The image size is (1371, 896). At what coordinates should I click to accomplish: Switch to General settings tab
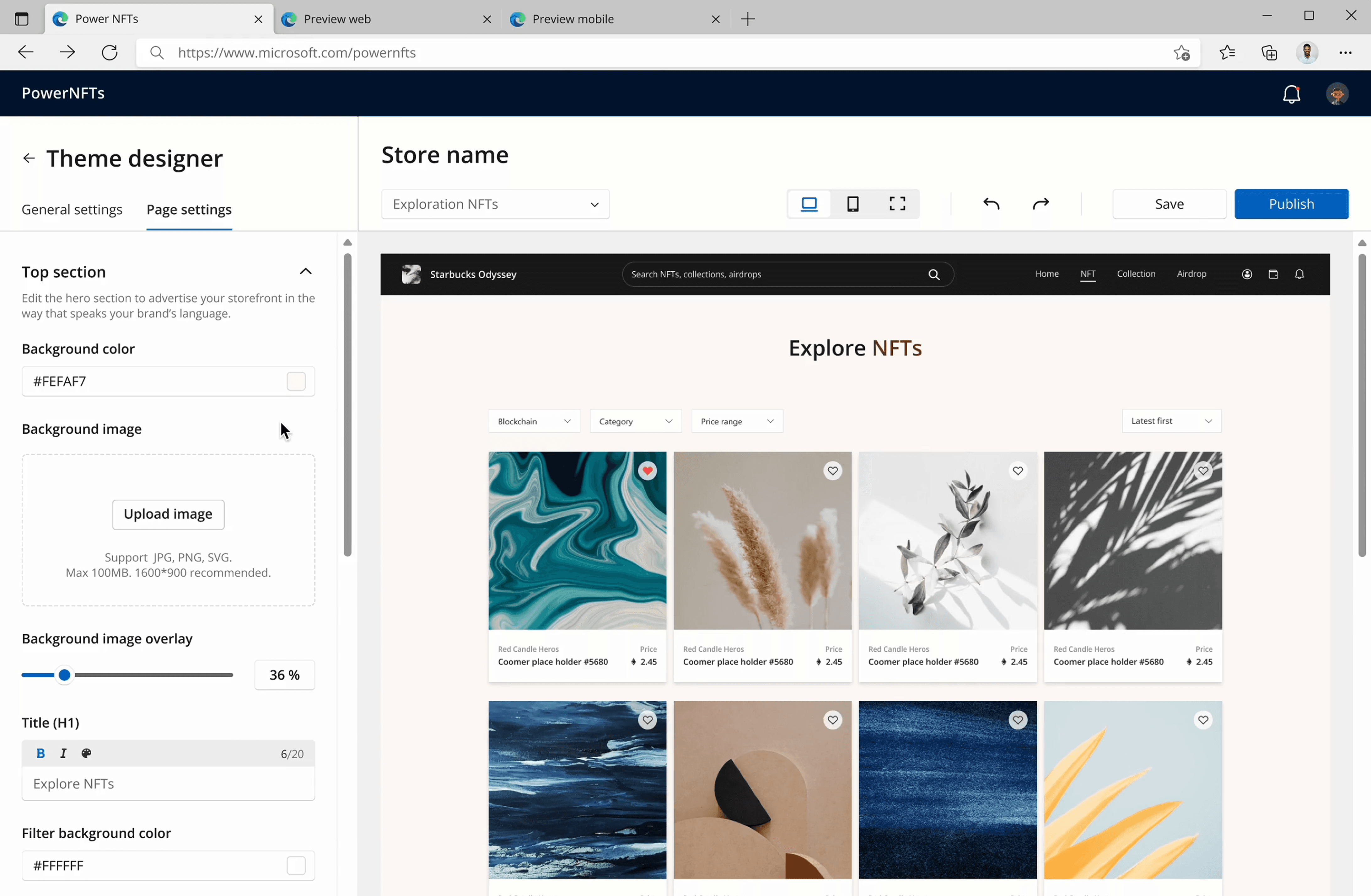pos(72,210)
